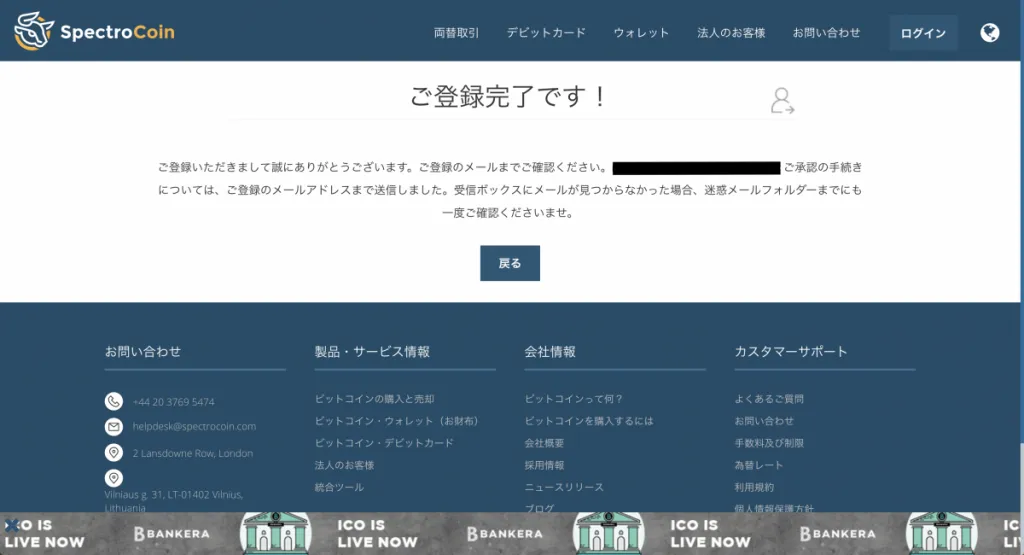Open the 手数料及び制限 link
Screen dimensions: 1024x555
769,443
